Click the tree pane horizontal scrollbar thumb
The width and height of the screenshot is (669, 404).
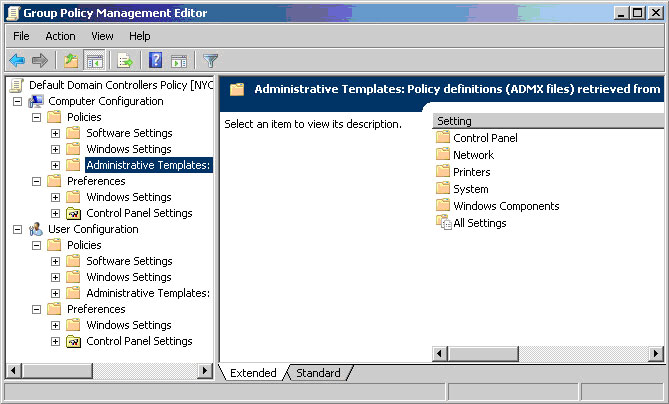[x=57, y=370]
